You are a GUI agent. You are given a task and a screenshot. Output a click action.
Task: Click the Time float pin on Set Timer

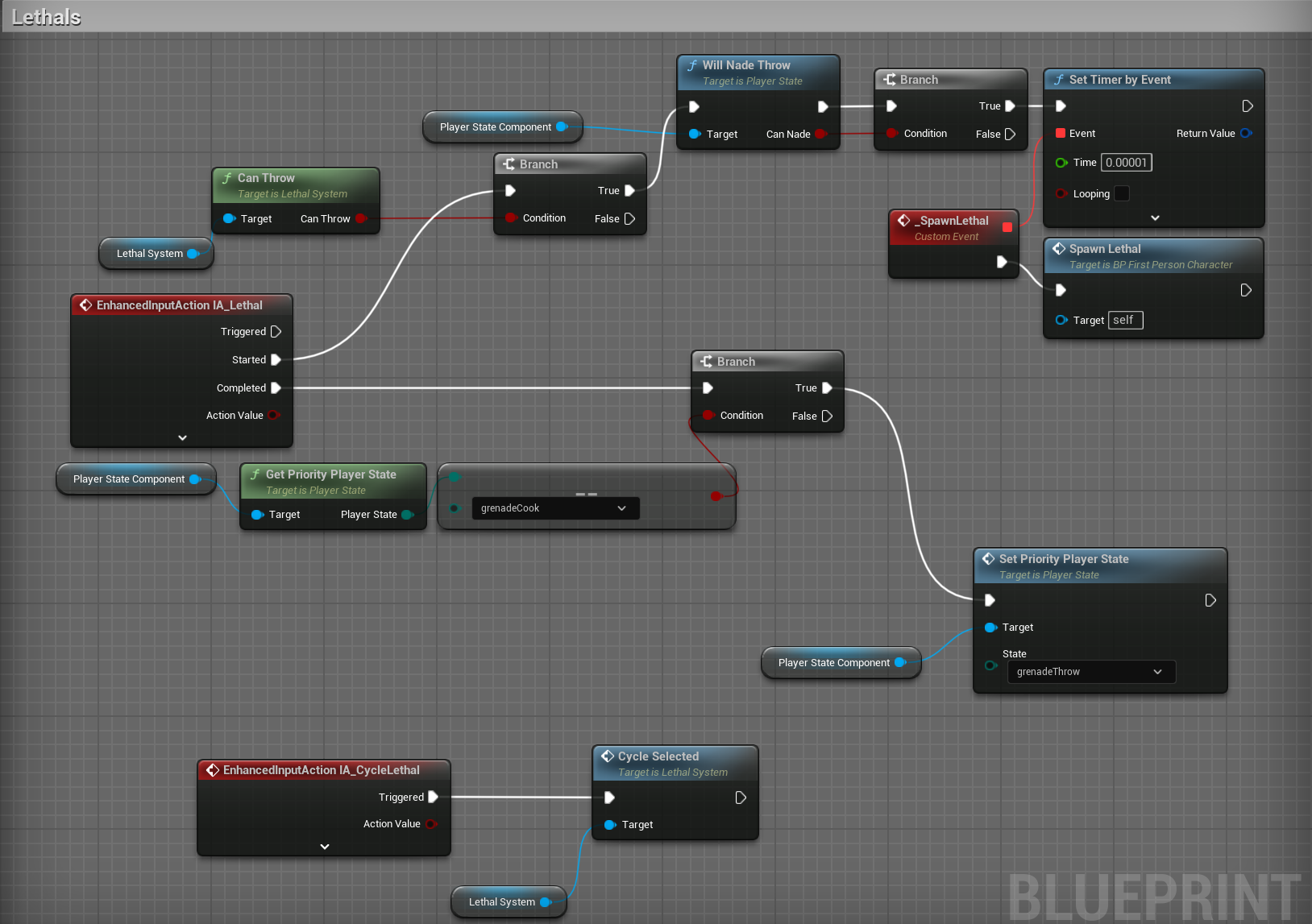[1061, 163]
